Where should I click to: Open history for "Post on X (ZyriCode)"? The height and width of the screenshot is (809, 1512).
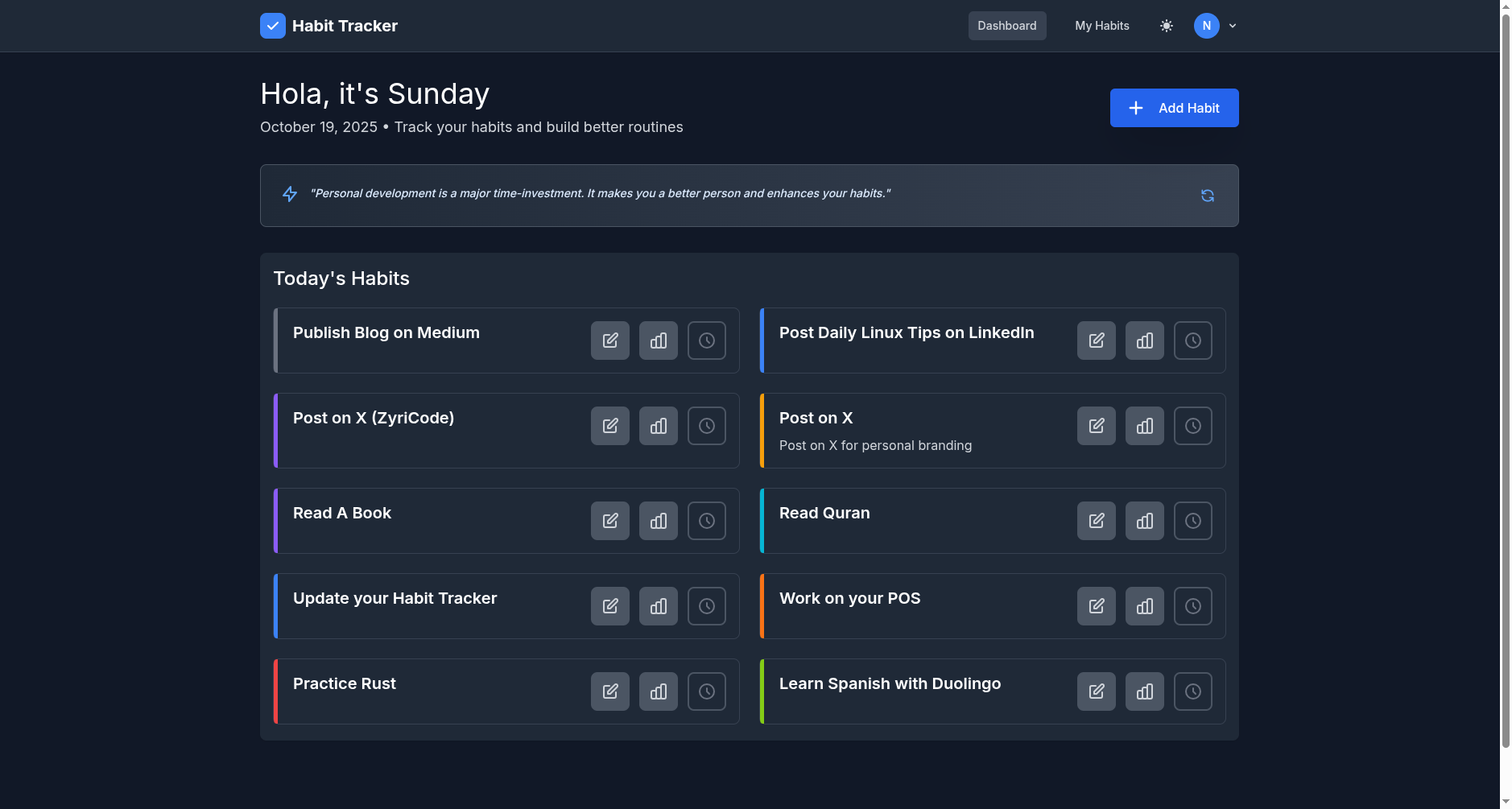coord(706,425)
